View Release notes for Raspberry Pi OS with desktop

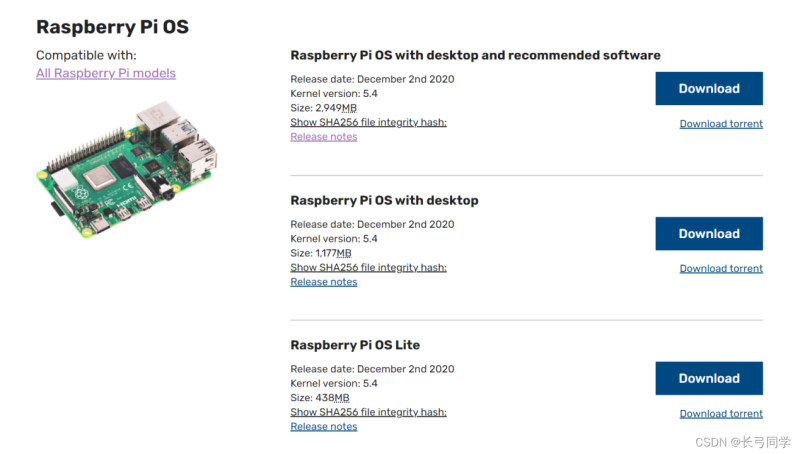[323, 282]
